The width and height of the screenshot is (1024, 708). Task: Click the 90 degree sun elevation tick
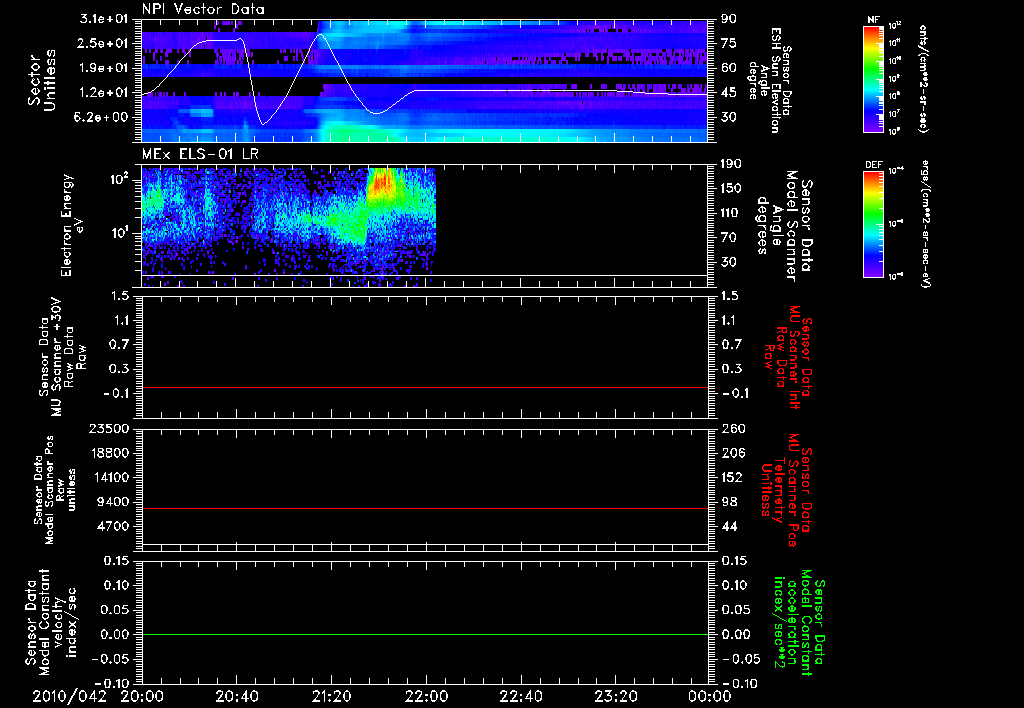[x=729, y=18]
